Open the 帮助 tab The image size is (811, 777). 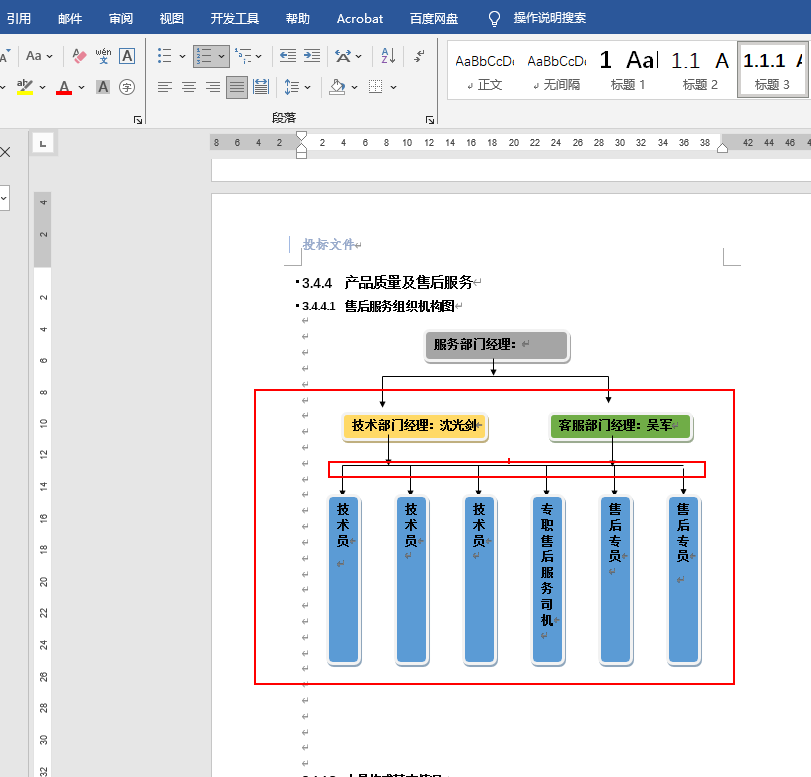(x=297, y=19)
